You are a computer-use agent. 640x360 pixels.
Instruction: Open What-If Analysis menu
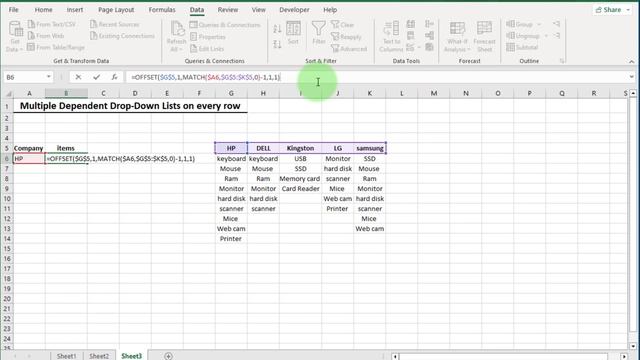[457, 37]
